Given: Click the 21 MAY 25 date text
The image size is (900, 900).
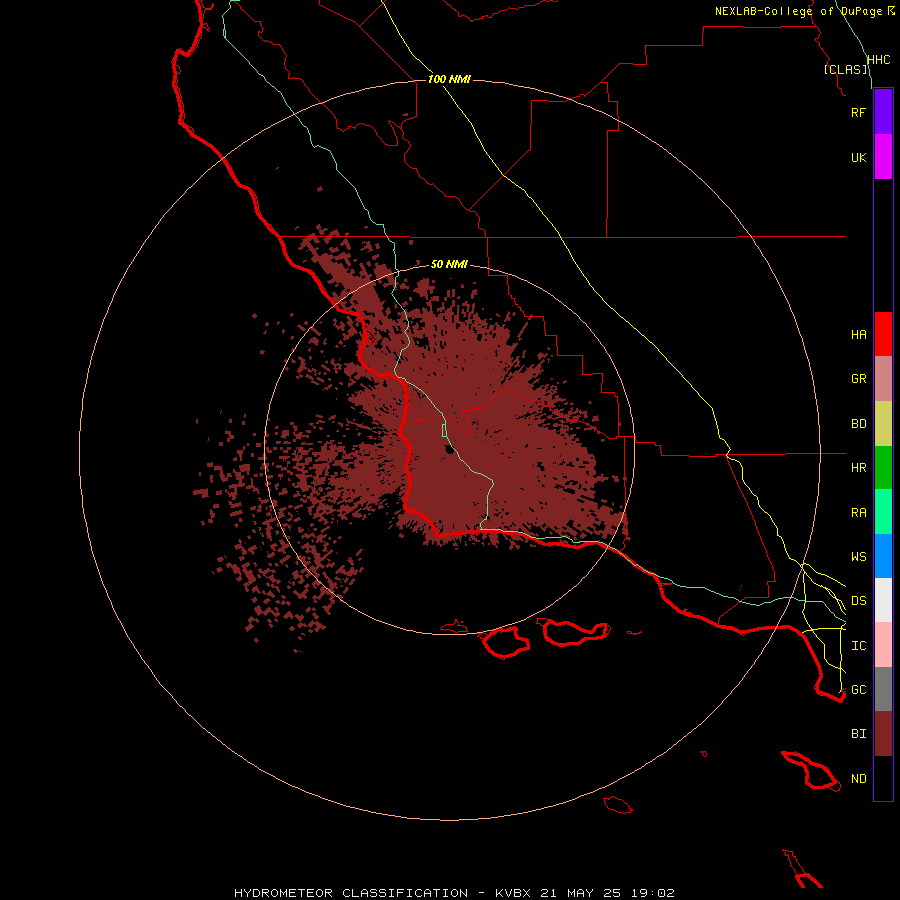Looking at the screenshot, I should coord(580,893).
